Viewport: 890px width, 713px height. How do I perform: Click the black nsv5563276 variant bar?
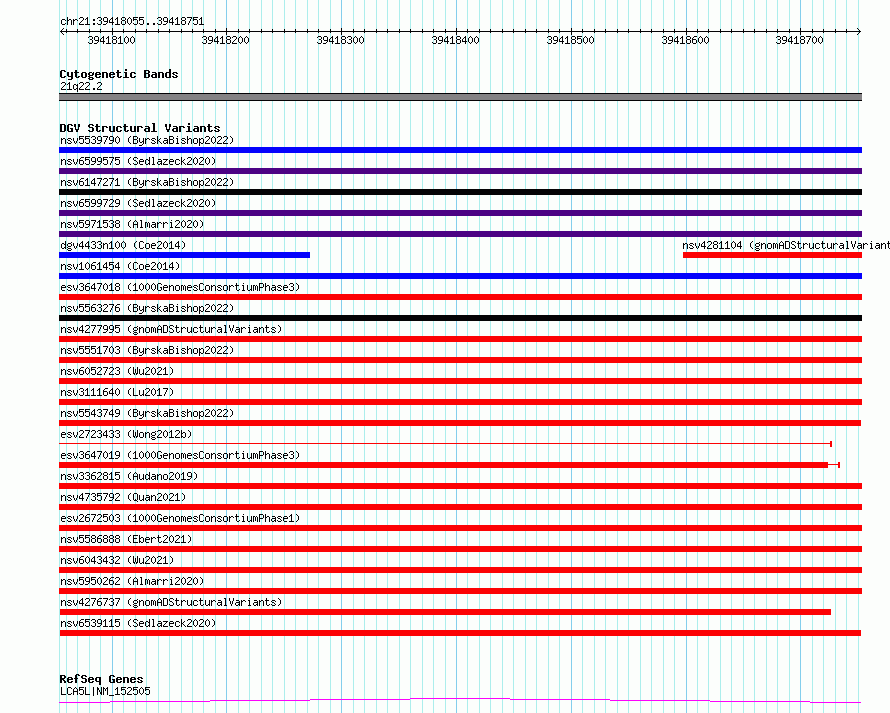[460, 318]
